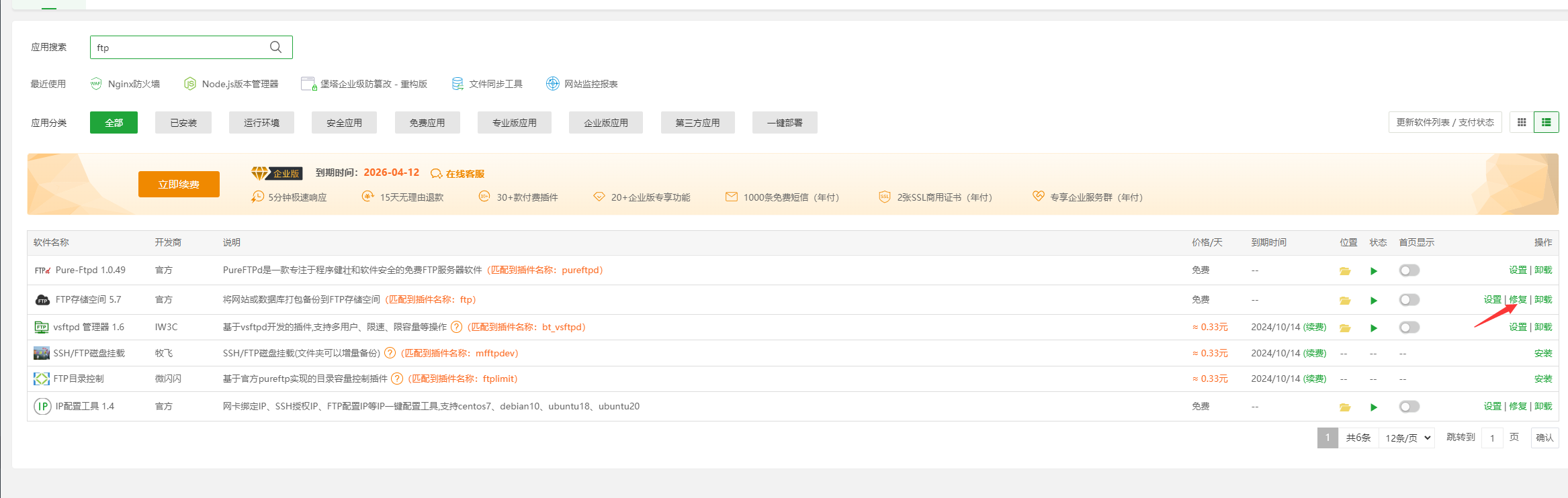Select the 免费应用 category tab
The height and width of the screenshot is (498, 1568).
point(427,123)
